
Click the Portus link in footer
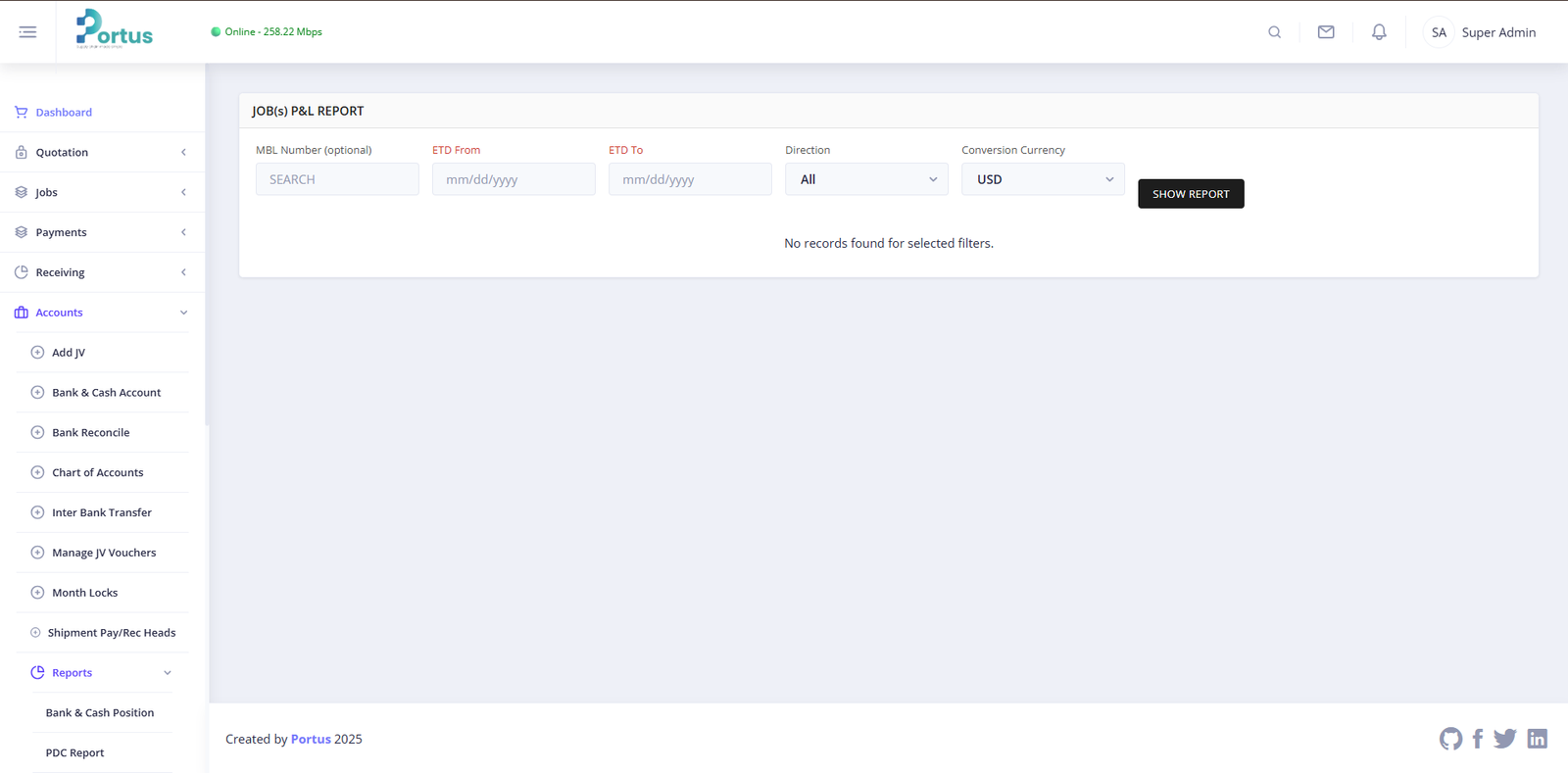point(311,739)
